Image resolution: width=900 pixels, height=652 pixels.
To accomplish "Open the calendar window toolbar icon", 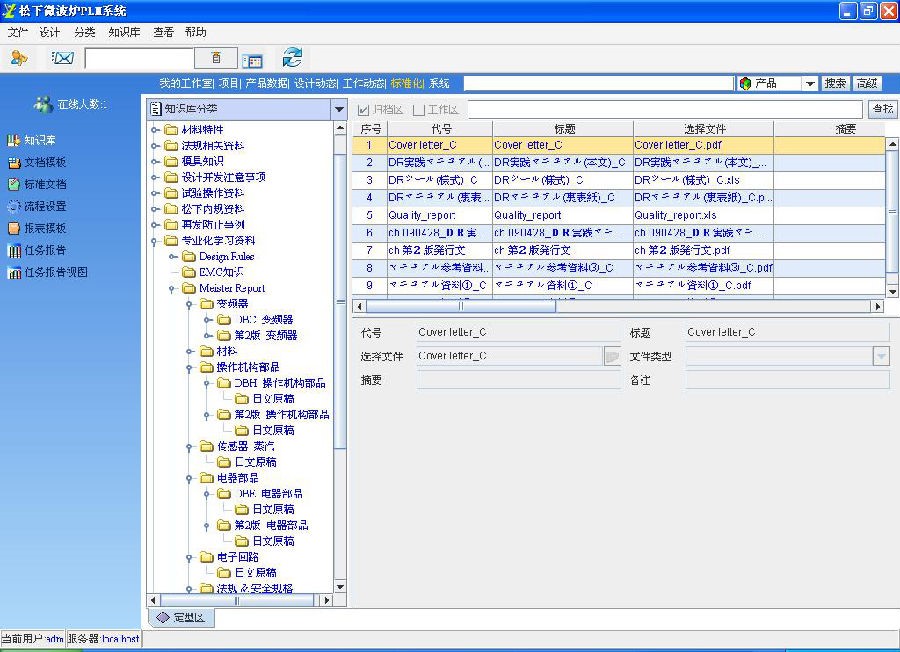I will [252, 60].
